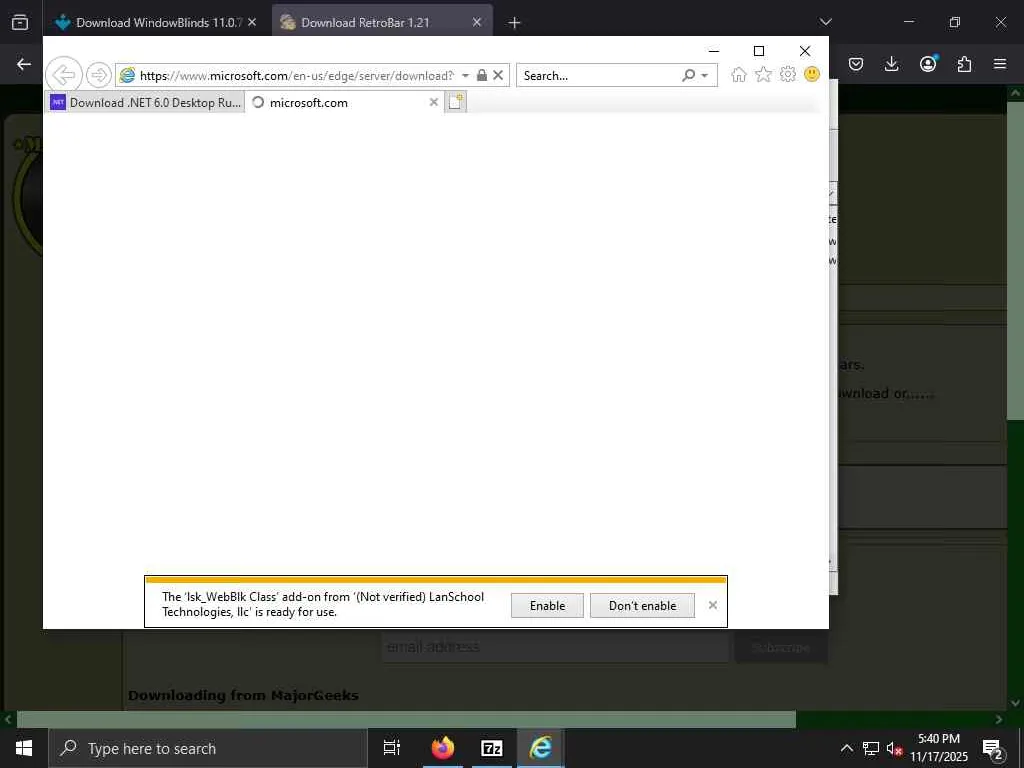Go forward in Internet Explorer
1024x768 pixels.
point(99,75)
